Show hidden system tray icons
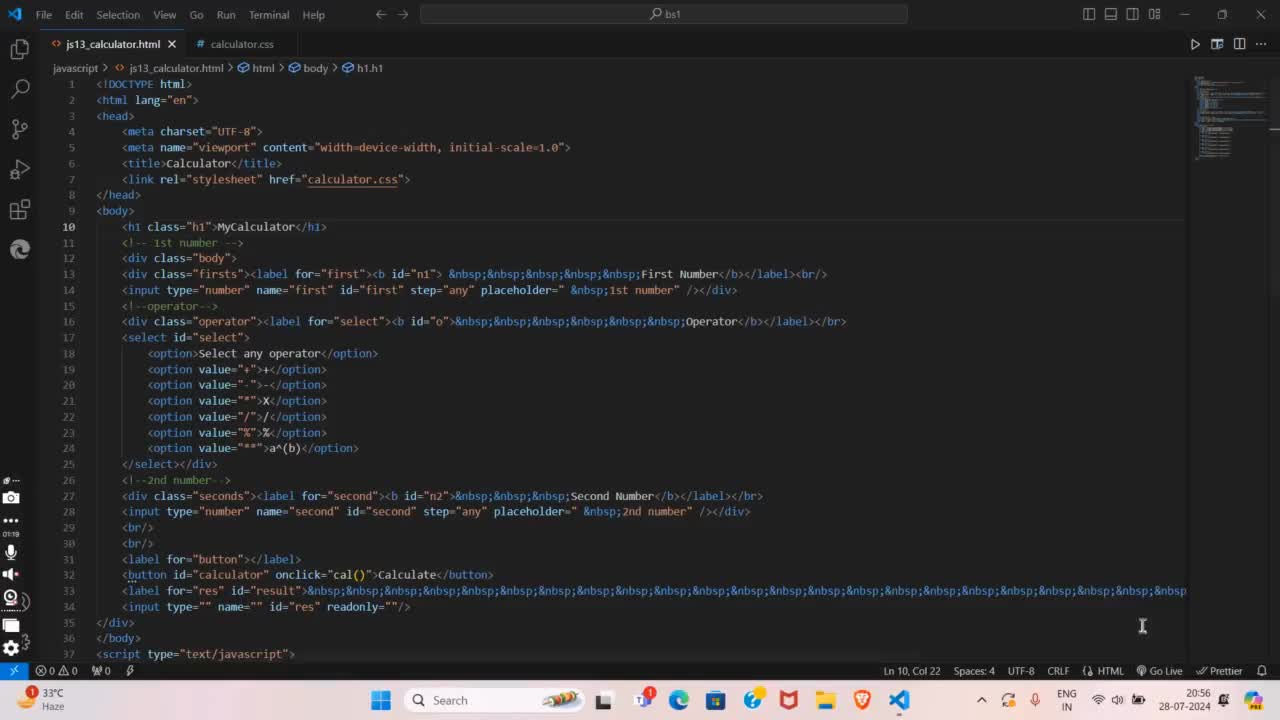This screenshot has width=1280, height=720. (981, 700)
